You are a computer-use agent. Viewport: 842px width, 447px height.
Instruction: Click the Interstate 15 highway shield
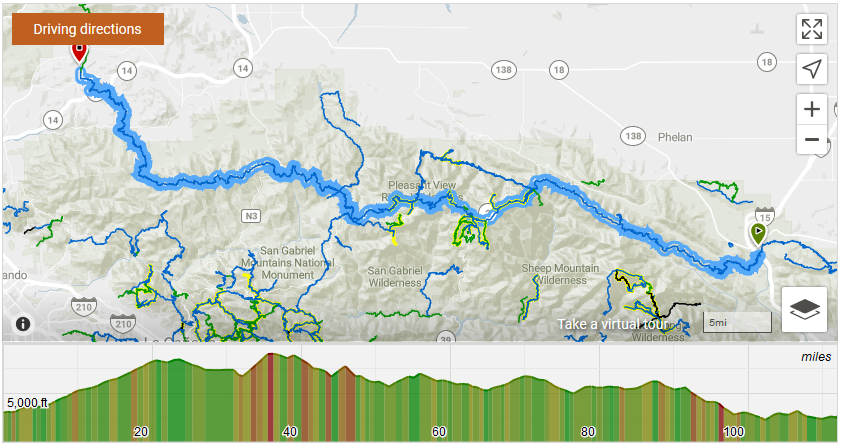tap(765, 215)
